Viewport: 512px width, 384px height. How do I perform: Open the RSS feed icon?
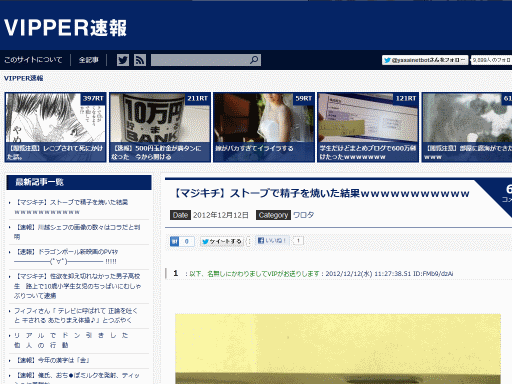coord(140,60)
